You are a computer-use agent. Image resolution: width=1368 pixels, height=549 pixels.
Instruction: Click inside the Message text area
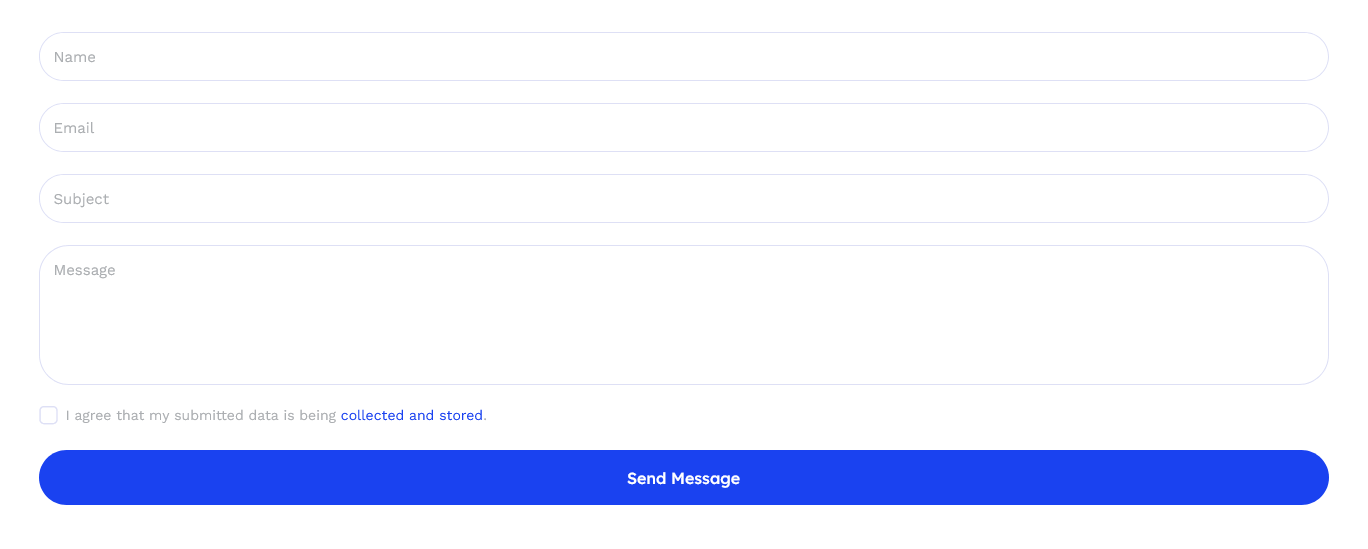[x=683, y=315]
